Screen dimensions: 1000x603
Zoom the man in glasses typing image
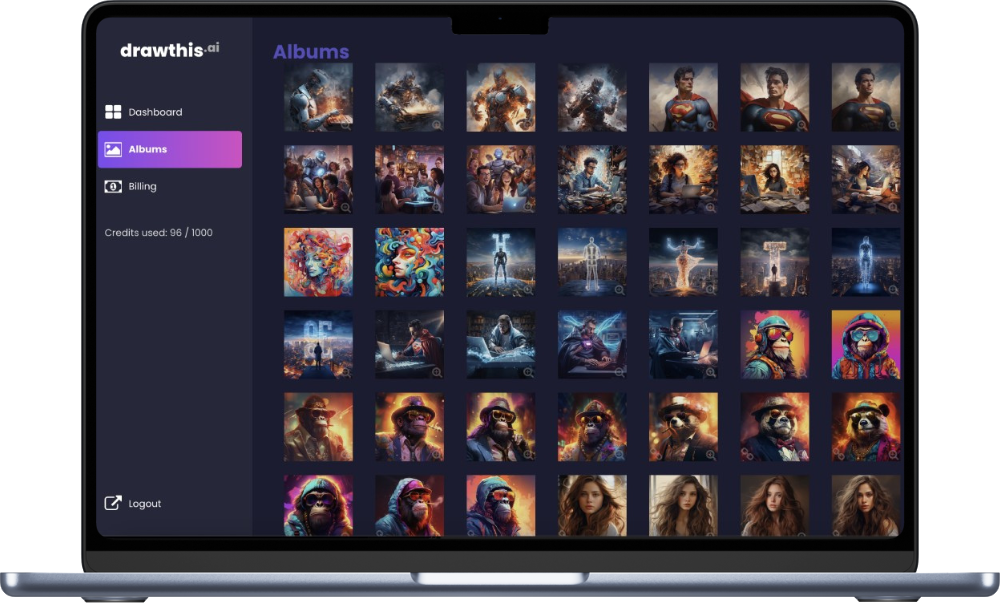click(x=619, y=207)
